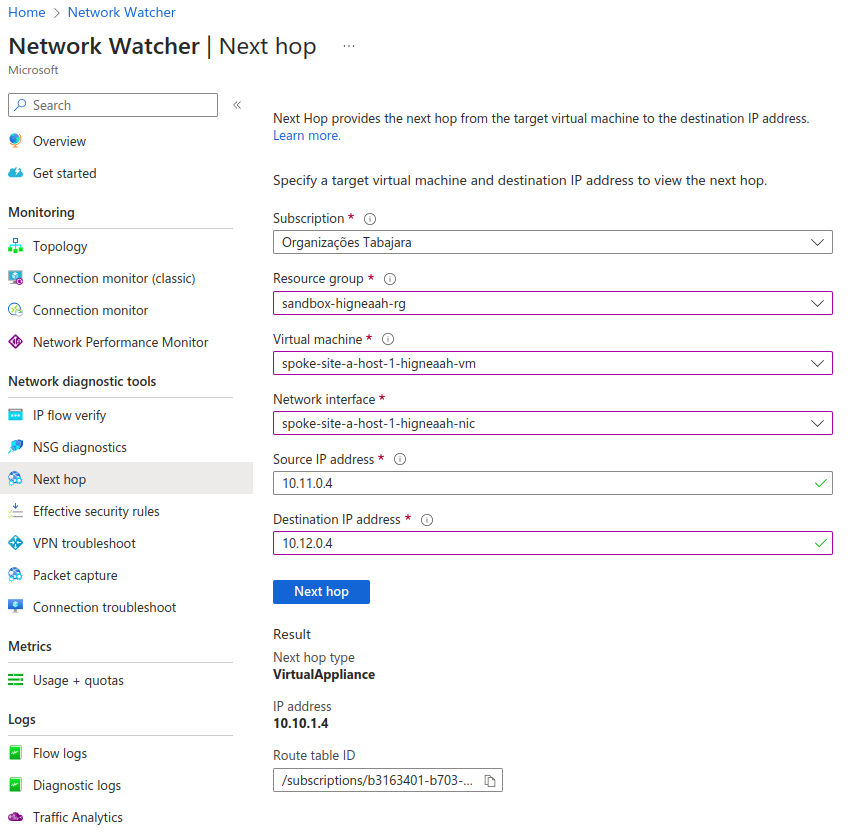
Task: Go to Network Watcher breadcrumb link
Action: 121,12
